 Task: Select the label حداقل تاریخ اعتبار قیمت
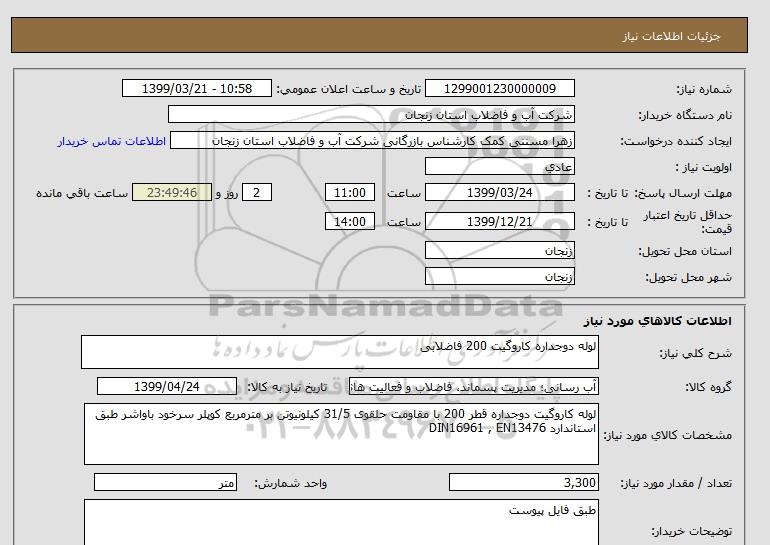(687, 222)
